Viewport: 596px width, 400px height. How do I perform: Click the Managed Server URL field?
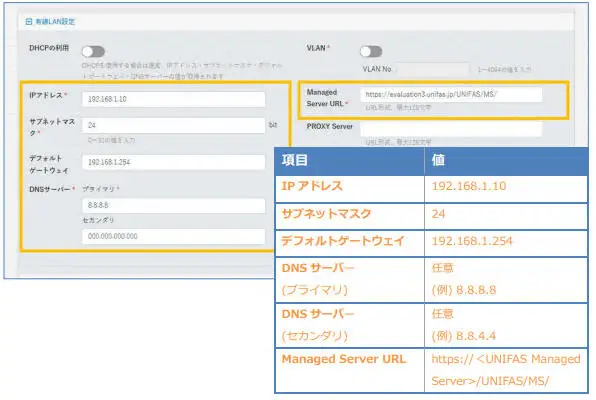[451, 94]
